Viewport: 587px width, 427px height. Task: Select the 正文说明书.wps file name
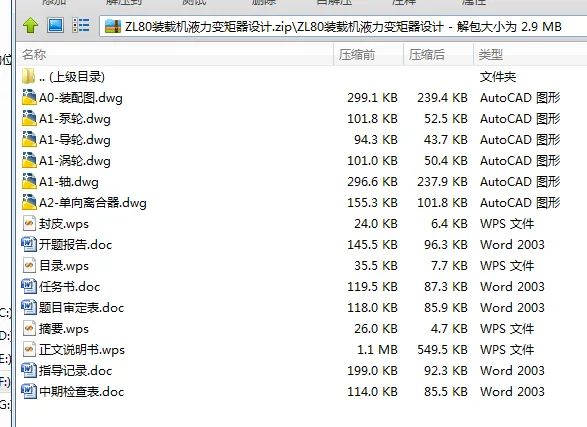(82, 350)
